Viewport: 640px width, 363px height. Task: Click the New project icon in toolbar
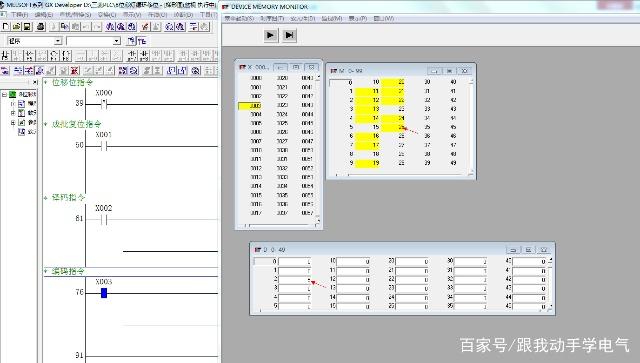click(6, 27)
